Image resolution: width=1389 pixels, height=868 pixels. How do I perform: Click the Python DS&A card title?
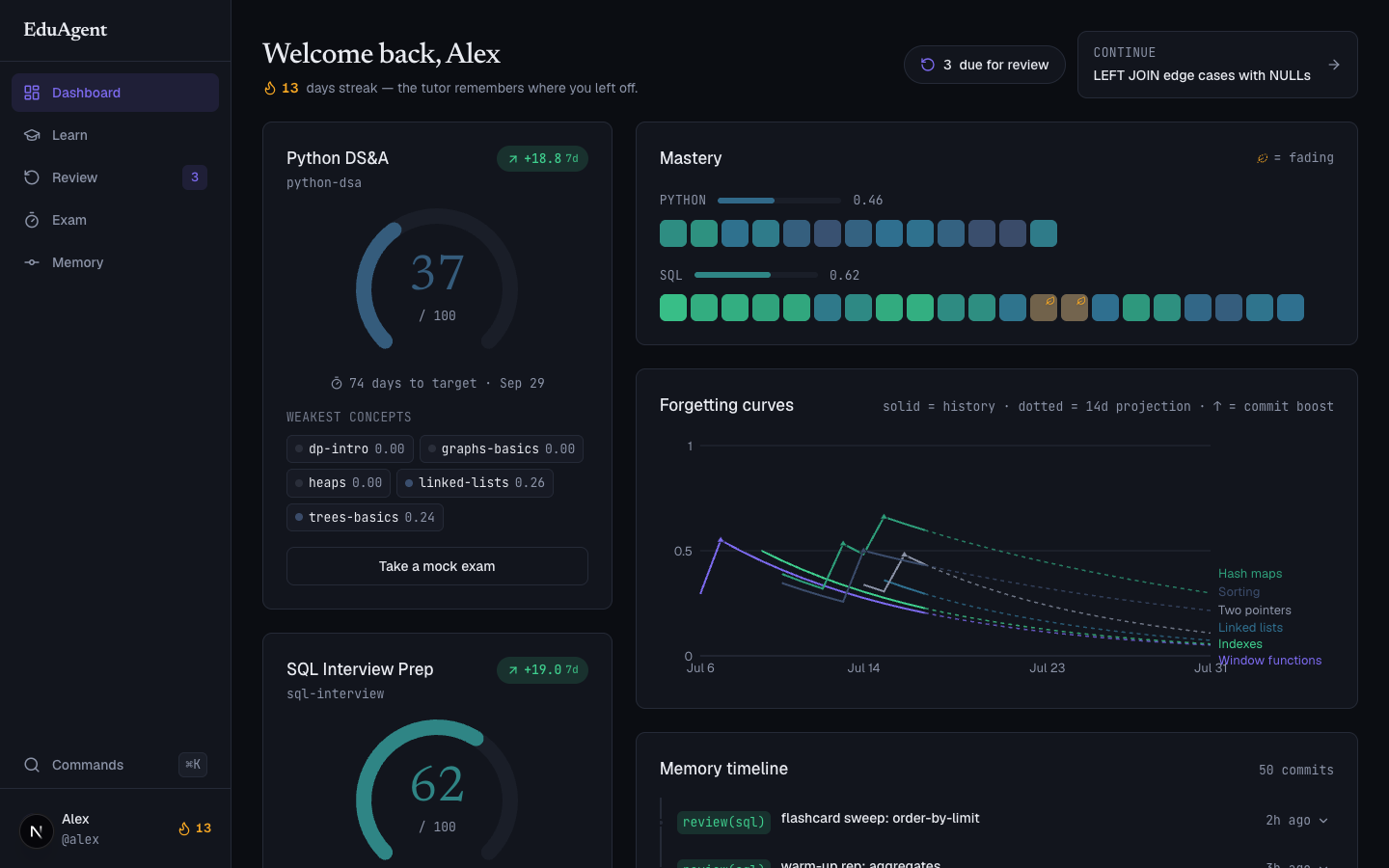tap(338, 158)
